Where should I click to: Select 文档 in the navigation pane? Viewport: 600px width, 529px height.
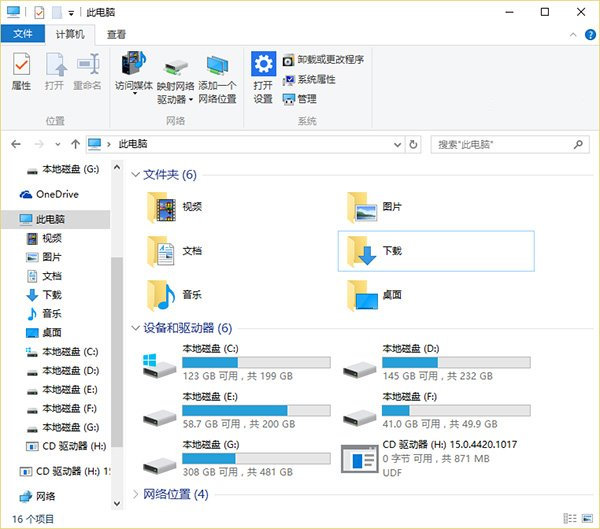click(44, 276)
